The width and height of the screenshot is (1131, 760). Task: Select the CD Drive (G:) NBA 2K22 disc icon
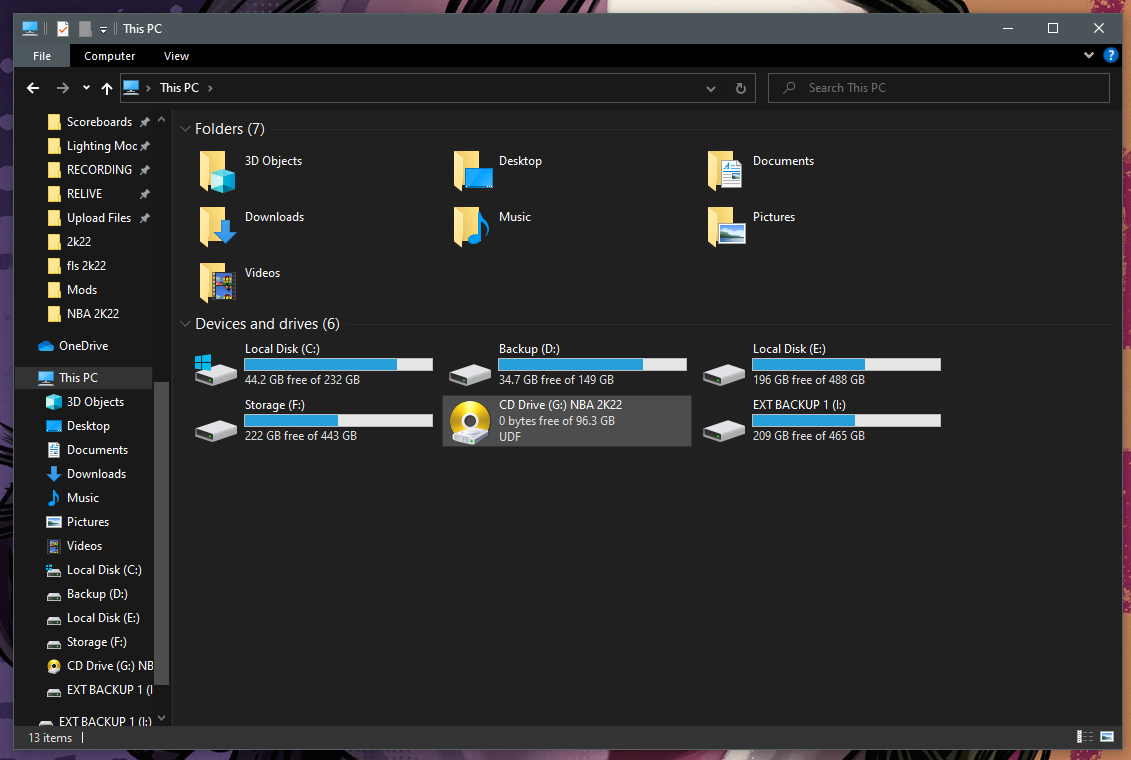pos(470,422)
